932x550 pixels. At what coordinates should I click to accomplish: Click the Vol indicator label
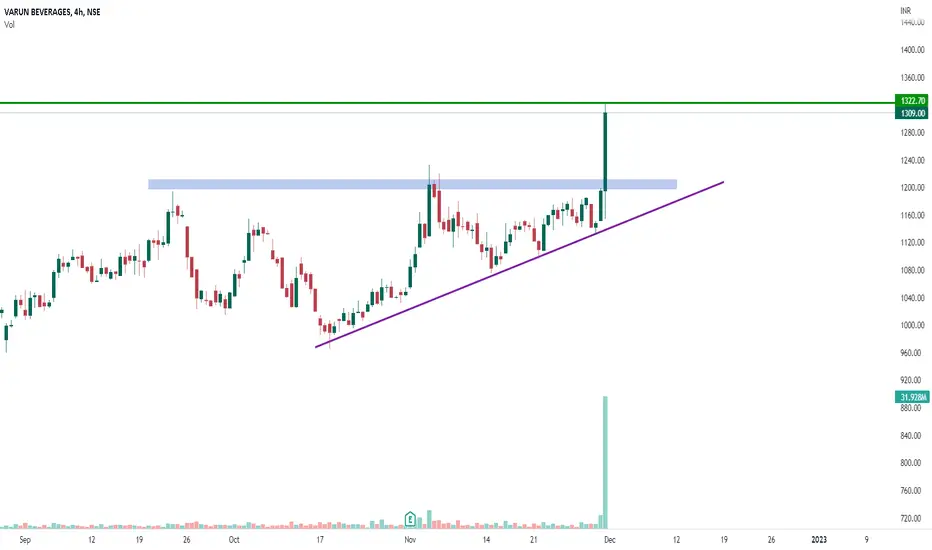(9, 24)
